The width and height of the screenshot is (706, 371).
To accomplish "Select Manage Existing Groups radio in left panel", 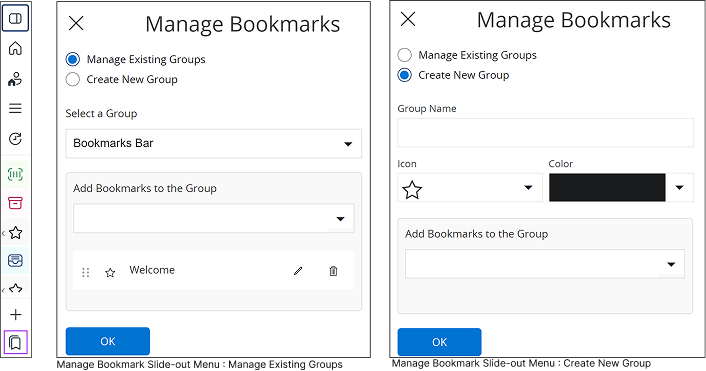I will click(72, 59).
